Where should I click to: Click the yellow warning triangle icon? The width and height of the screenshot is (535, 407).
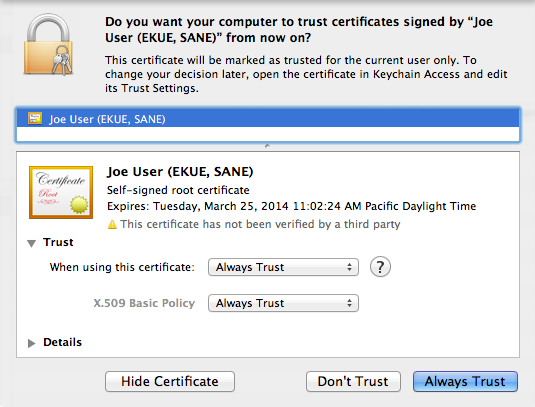point(112,224)
